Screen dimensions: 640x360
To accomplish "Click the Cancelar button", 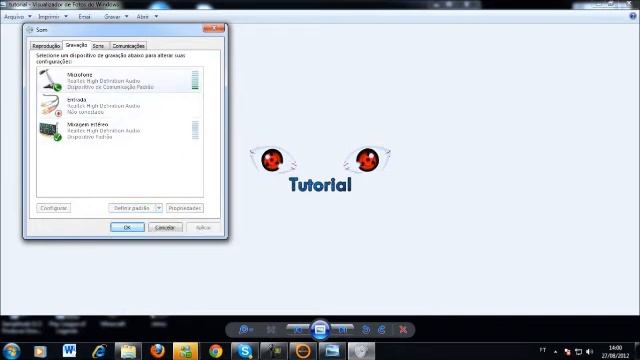I will (165, 227).
